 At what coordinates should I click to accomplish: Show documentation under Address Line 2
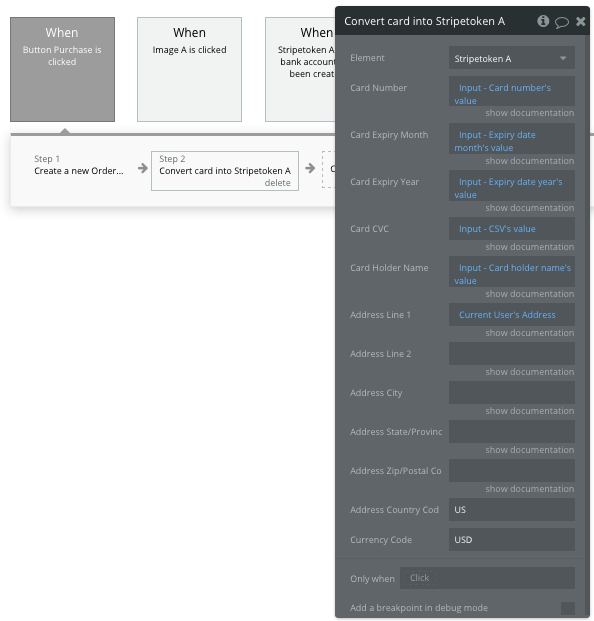tap(529, 372)
